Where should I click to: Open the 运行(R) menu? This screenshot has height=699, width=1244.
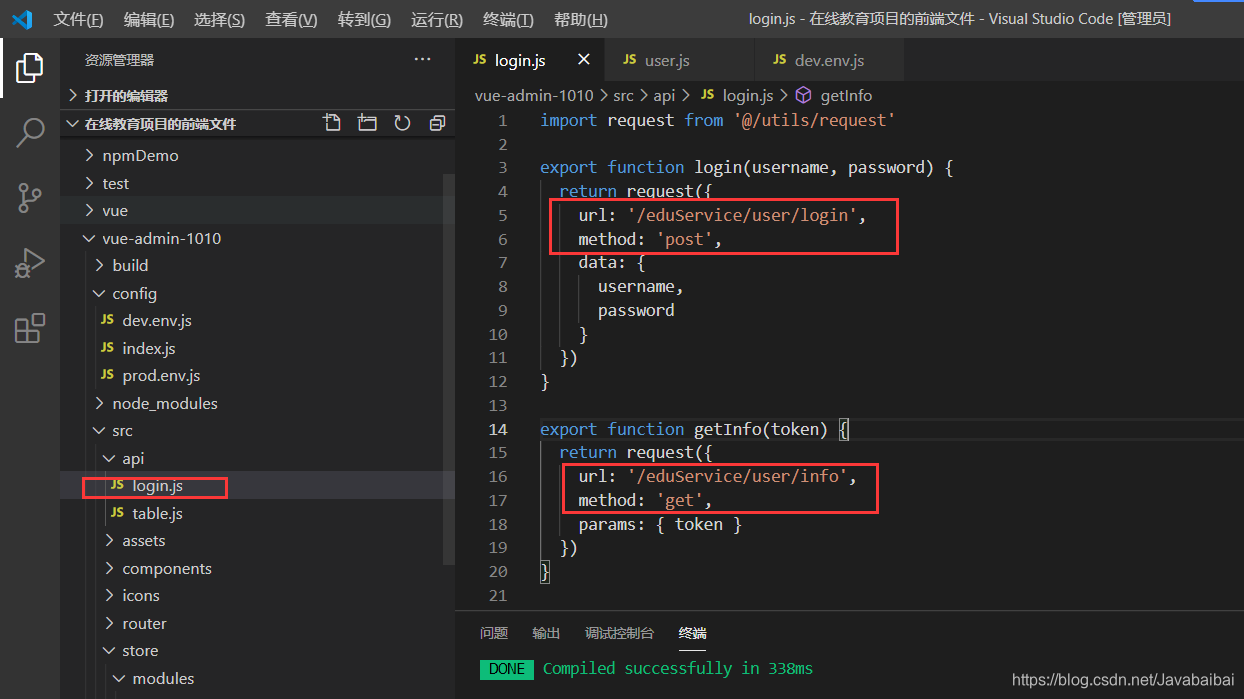point(437,20)
